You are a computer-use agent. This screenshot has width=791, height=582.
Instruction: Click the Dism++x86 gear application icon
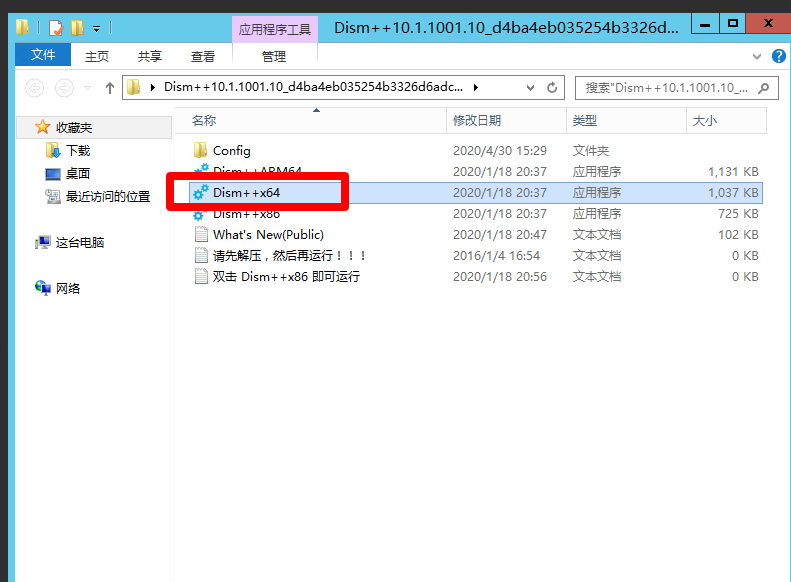point(200,214)
